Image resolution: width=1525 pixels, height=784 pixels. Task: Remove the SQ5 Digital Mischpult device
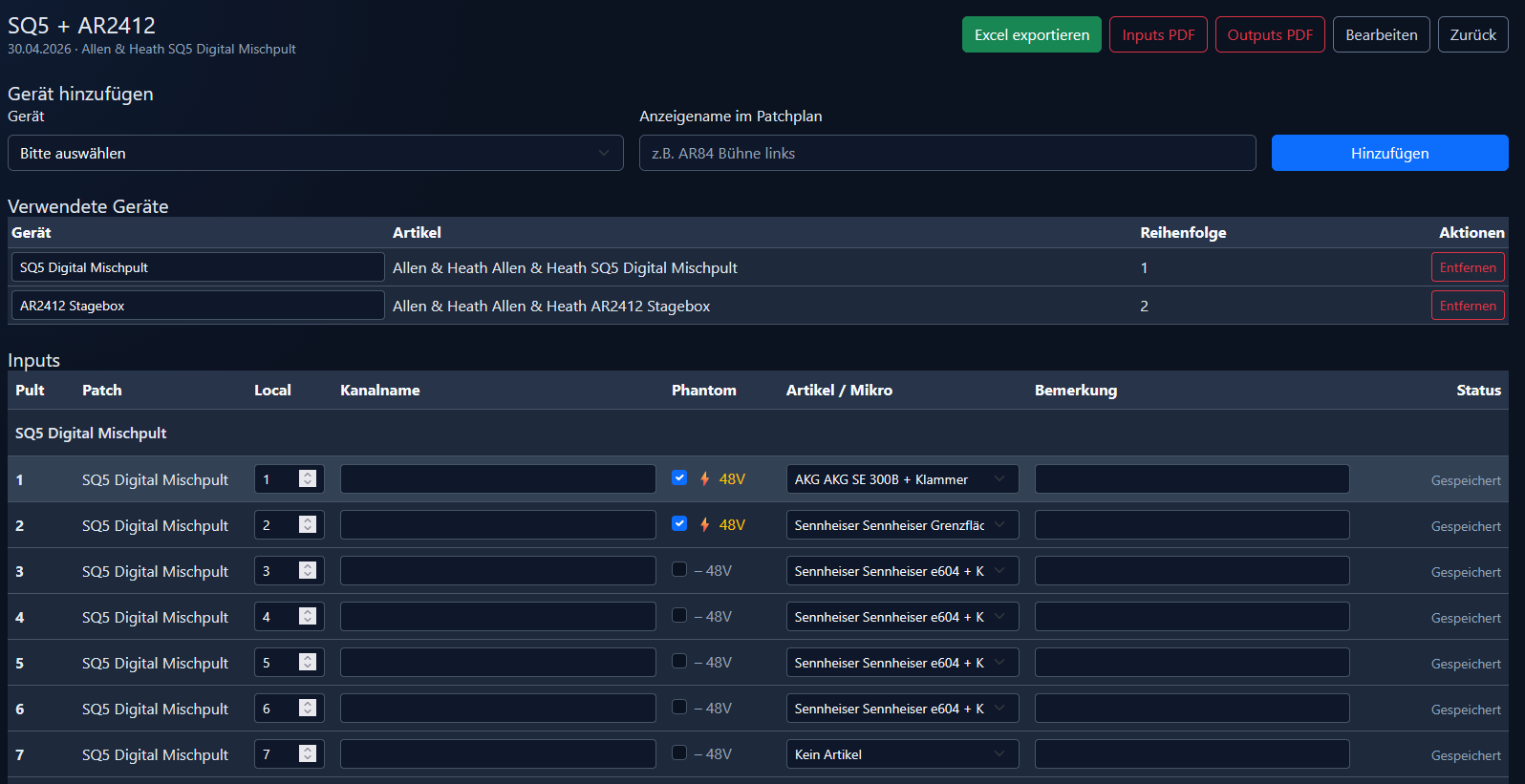1468,267
